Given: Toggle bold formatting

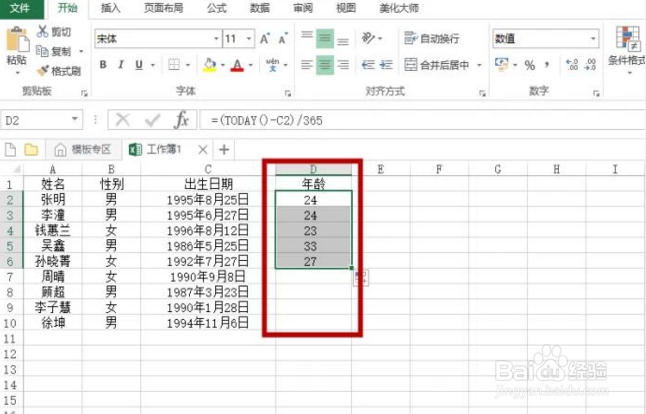Looking at the screenshot, I should point(103,65).
